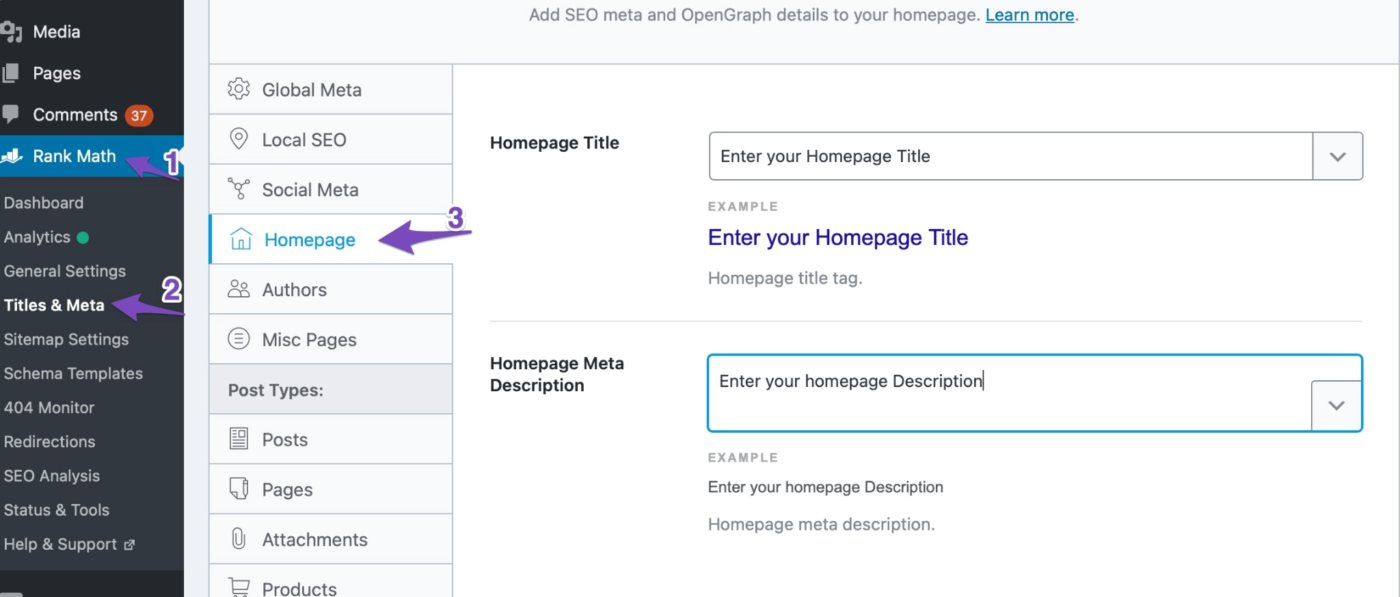Click the Global Meta gear icon
This screenshot has width=1400, height=597.
pos(238,89)
